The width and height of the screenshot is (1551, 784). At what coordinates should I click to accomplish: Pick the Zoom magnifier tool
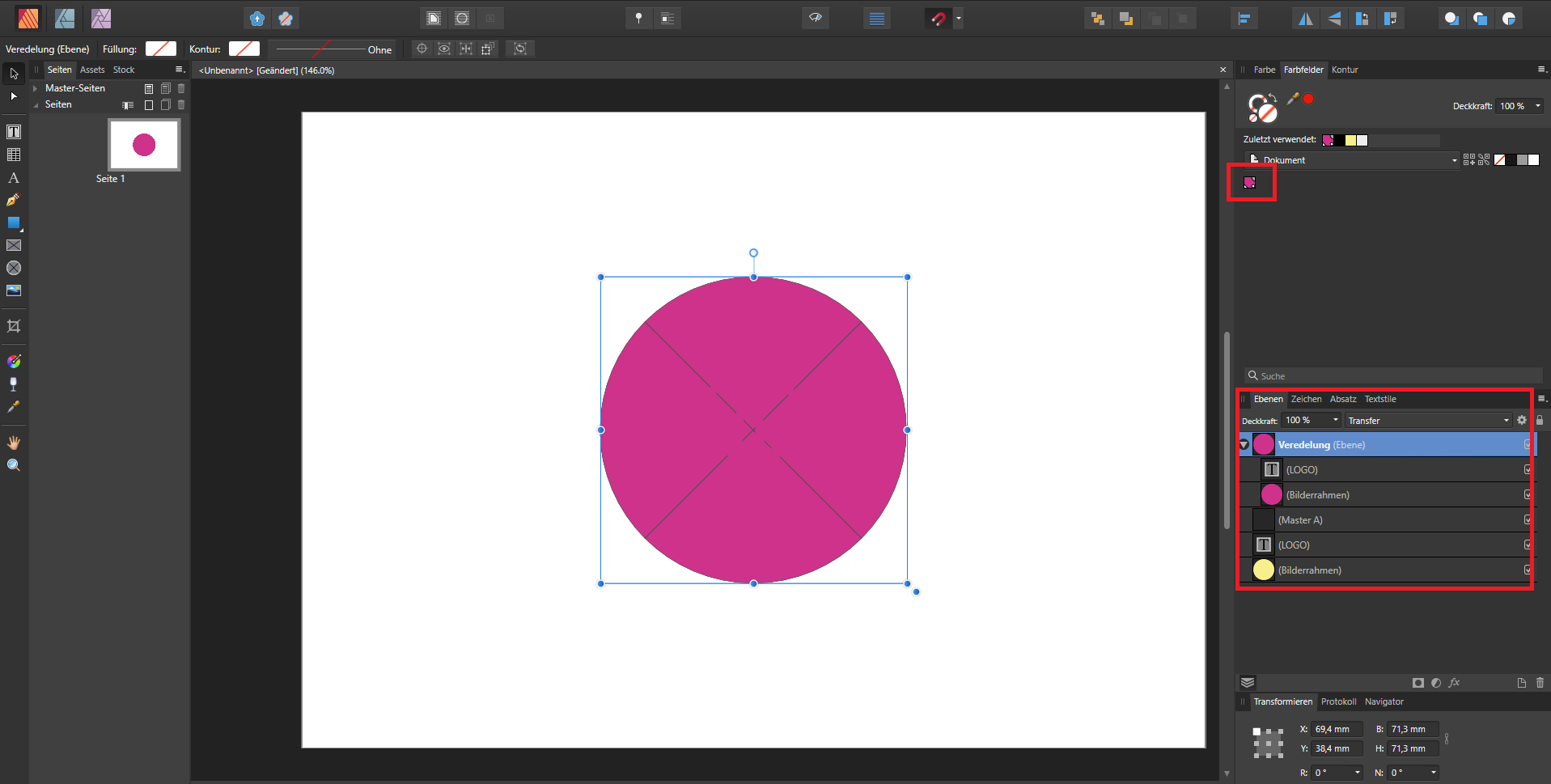(x=14, y=465)
